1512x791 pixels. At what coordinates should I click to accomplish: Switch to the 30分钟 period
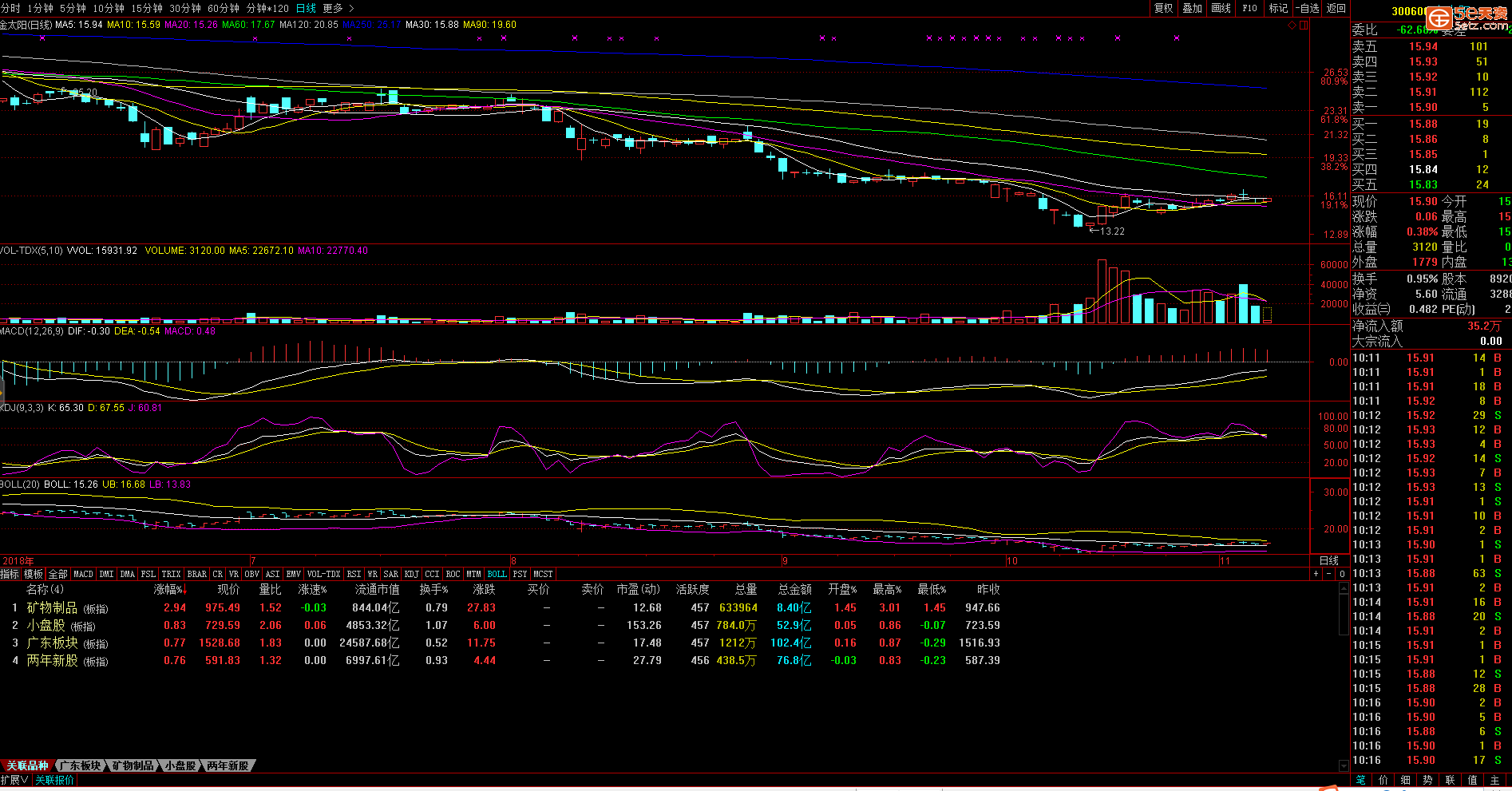click(185, 8)
